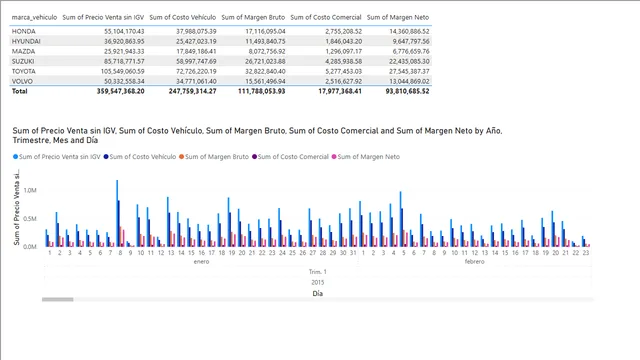Click MAZDA net margin 6,776,659.76
The height and width of the screenshot is (360, 640).
click(411, 51)
